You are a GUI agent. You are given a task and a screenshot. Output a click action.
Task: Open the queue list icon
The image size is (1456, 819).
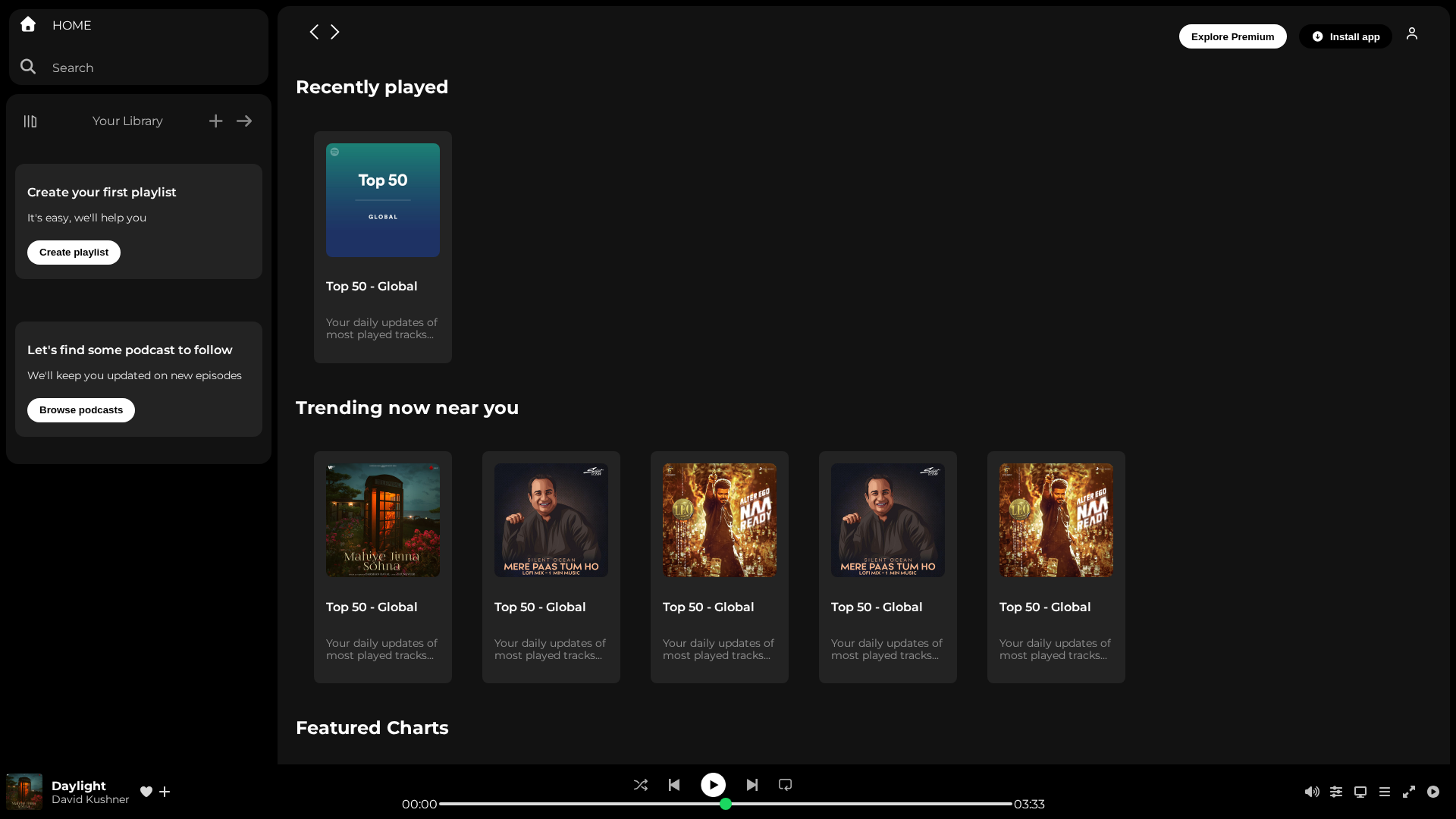(1385, 792)
